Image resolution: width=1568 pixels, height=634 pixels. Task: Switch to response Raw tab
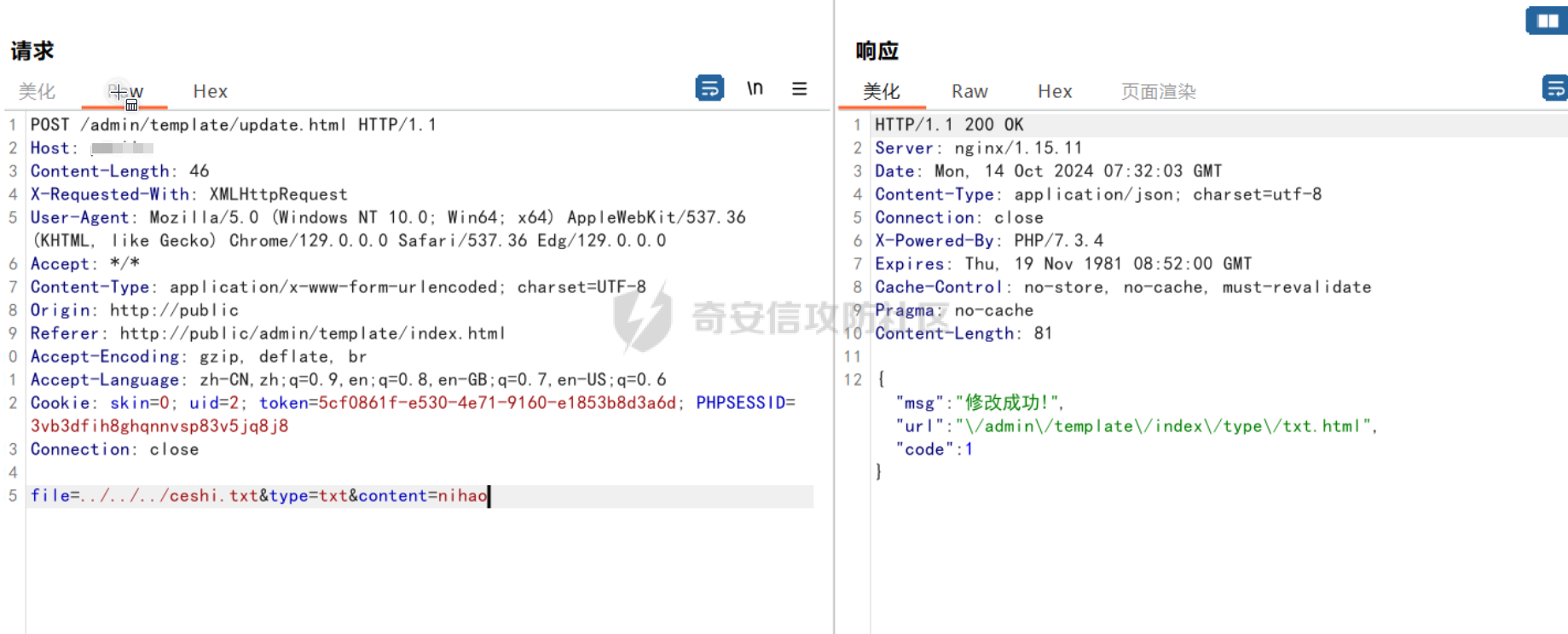click(x=969, y=91)
